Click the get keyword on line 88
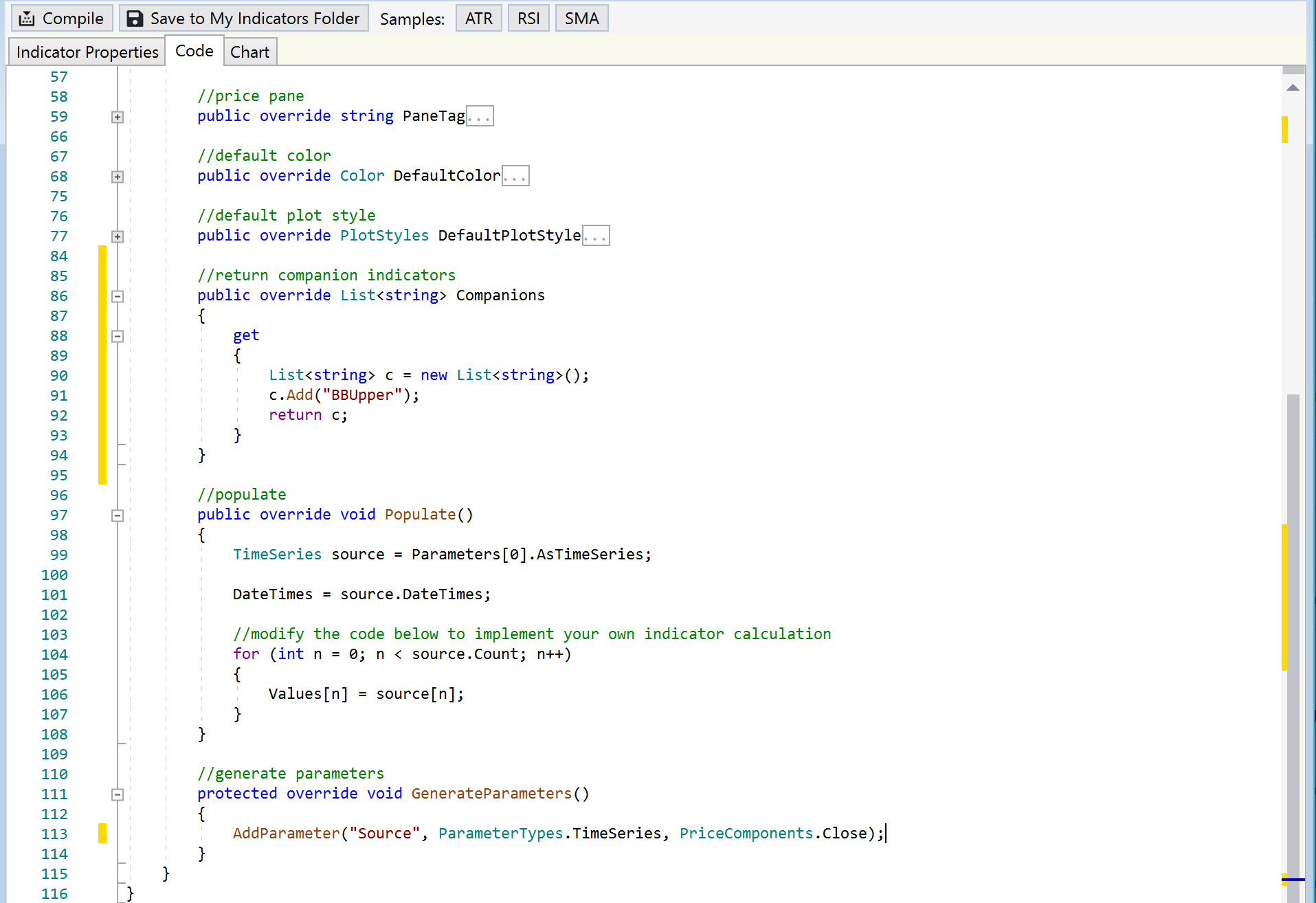The width and height of the screenshot is (1316, 903). 246,335
